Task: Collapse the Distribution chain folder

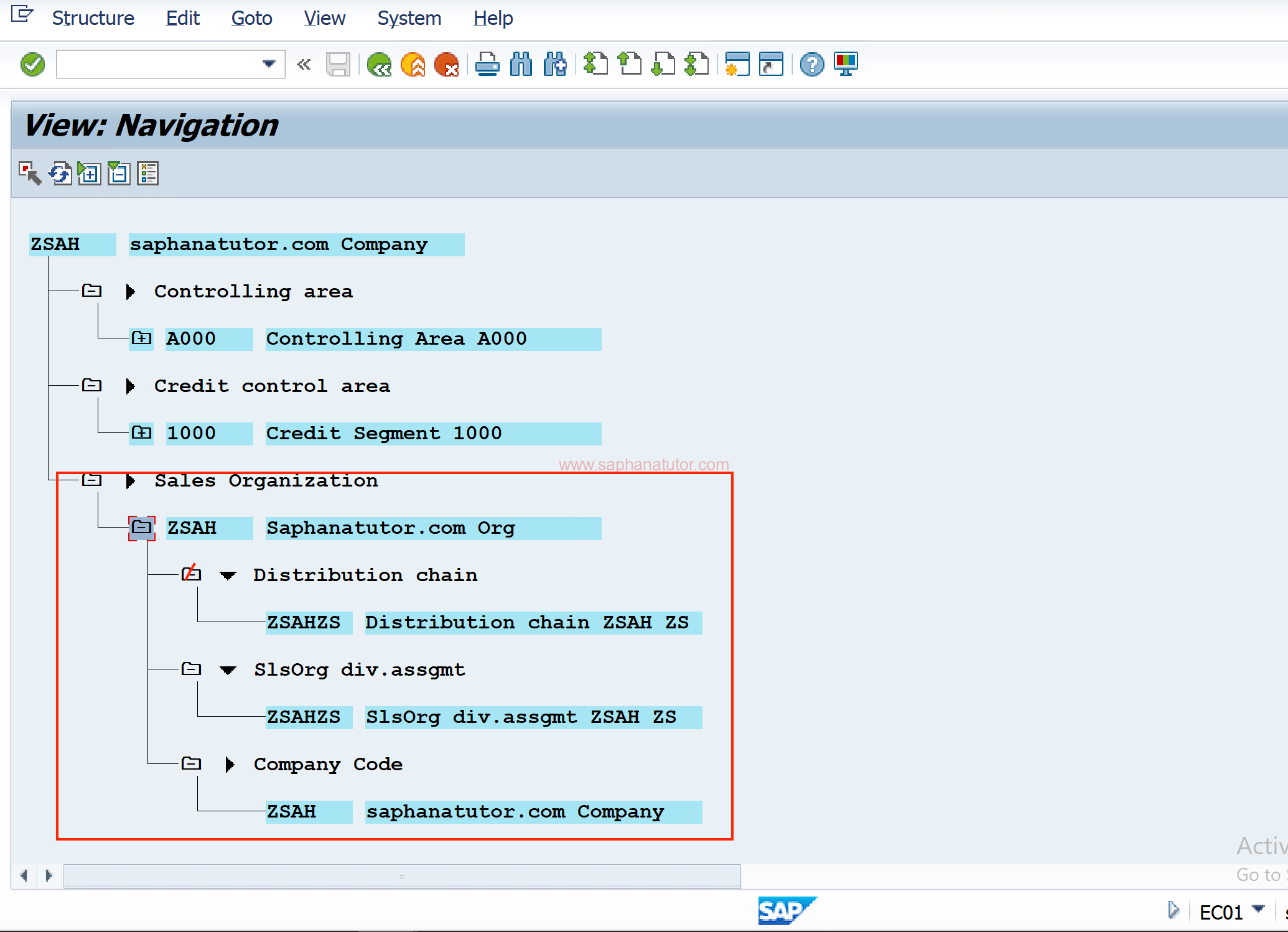Action: pyautogui.click(x=191, y=574)
